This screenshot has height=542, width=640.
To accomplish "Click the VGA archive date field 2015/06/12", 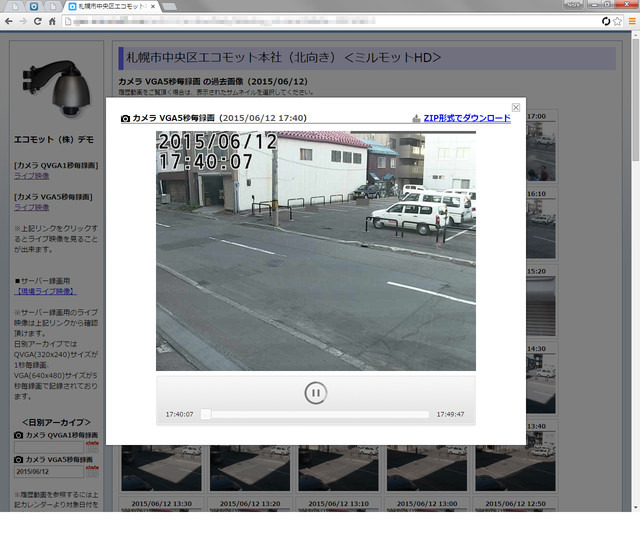I will (x=49, y=471).
